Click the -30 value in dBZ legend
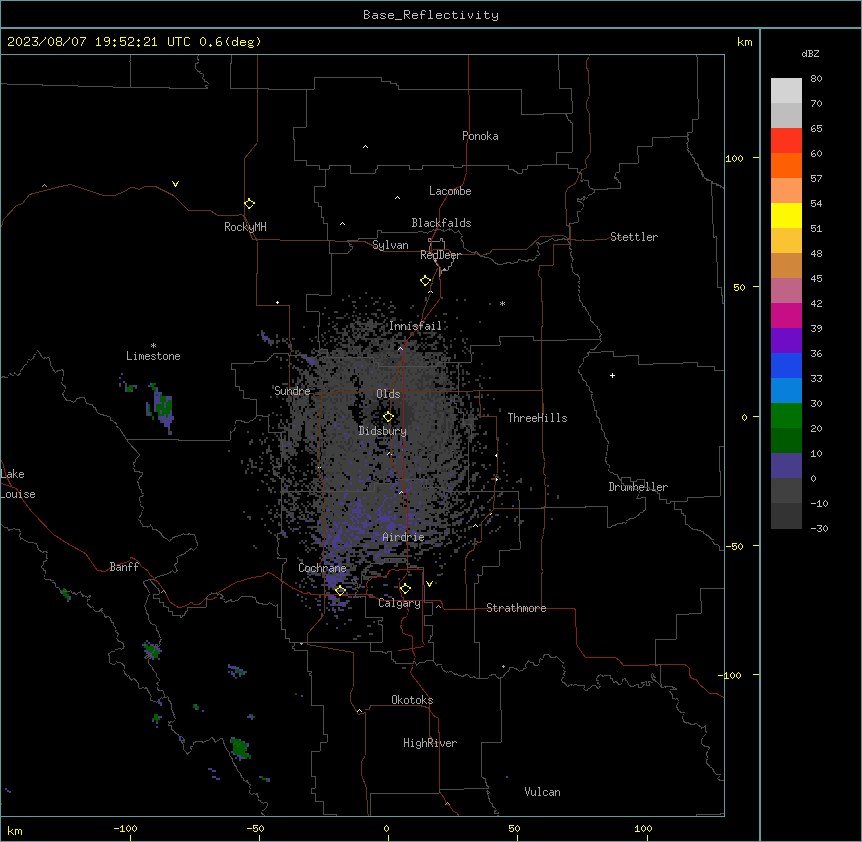The image size is (862, 842). click(x=819, y=528)
